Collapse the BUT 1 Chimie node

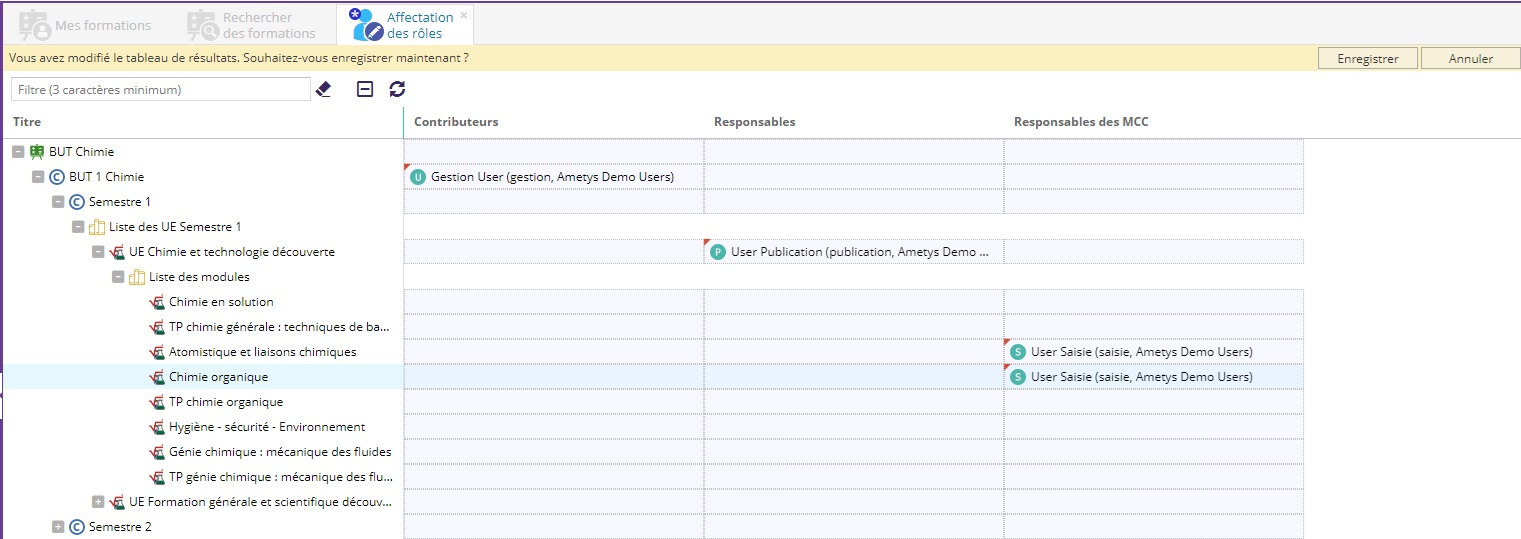[38, 177]
